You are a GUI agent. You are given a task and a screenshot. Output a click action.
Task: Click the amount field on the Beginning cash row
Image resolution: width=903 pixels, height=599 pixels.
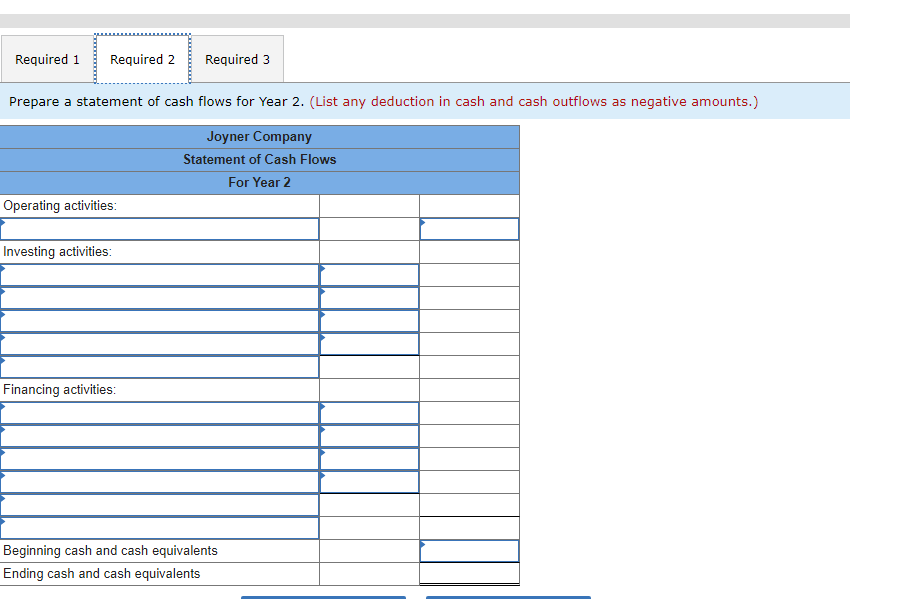click(469, 550)
